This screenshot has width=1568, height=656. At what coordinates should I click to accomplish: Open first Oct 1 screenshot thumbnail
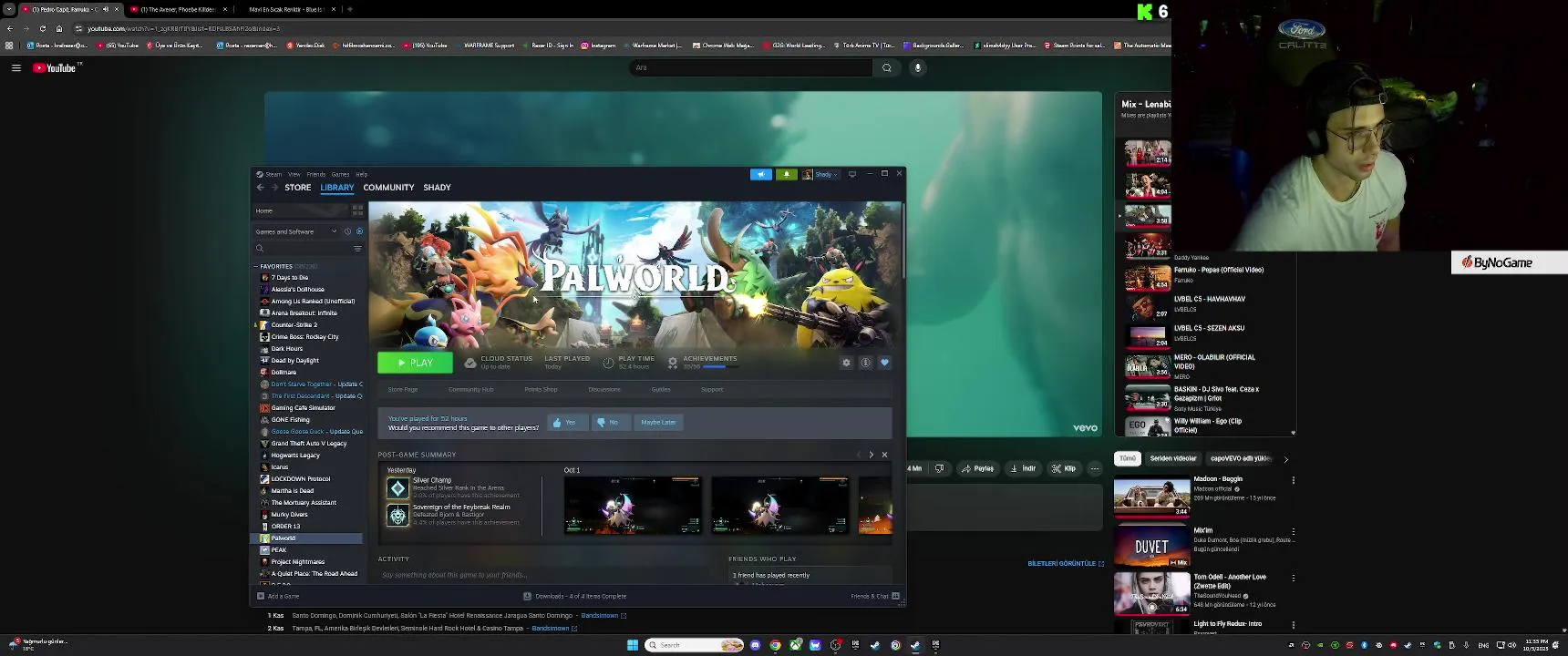[633, 505]
